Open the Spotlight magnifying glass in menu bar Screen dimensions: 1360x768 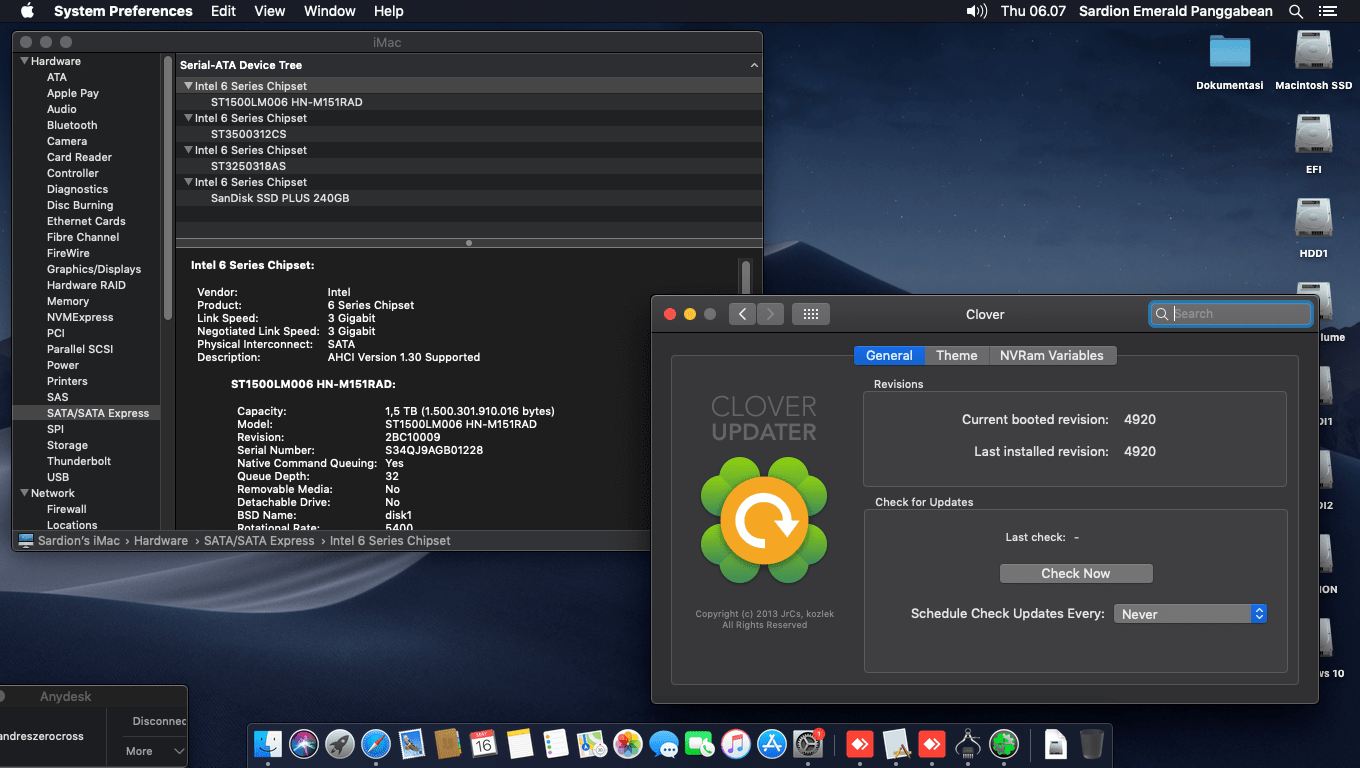1296,11
